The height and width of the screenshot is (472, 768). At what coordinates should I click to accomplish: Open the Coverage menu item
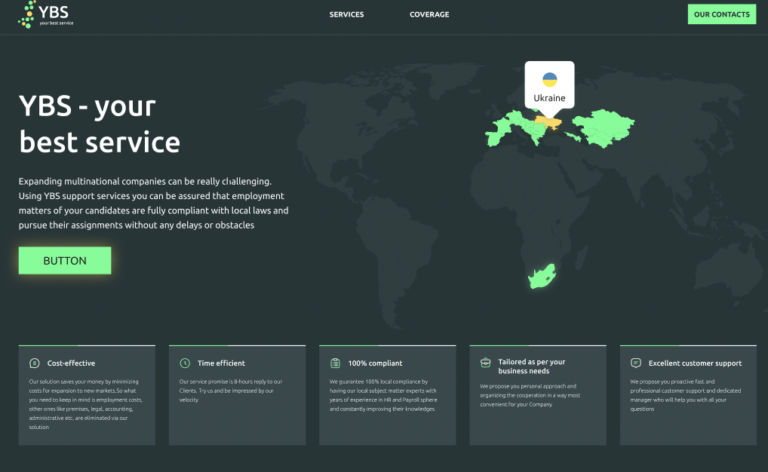click(x=429, y=15)
